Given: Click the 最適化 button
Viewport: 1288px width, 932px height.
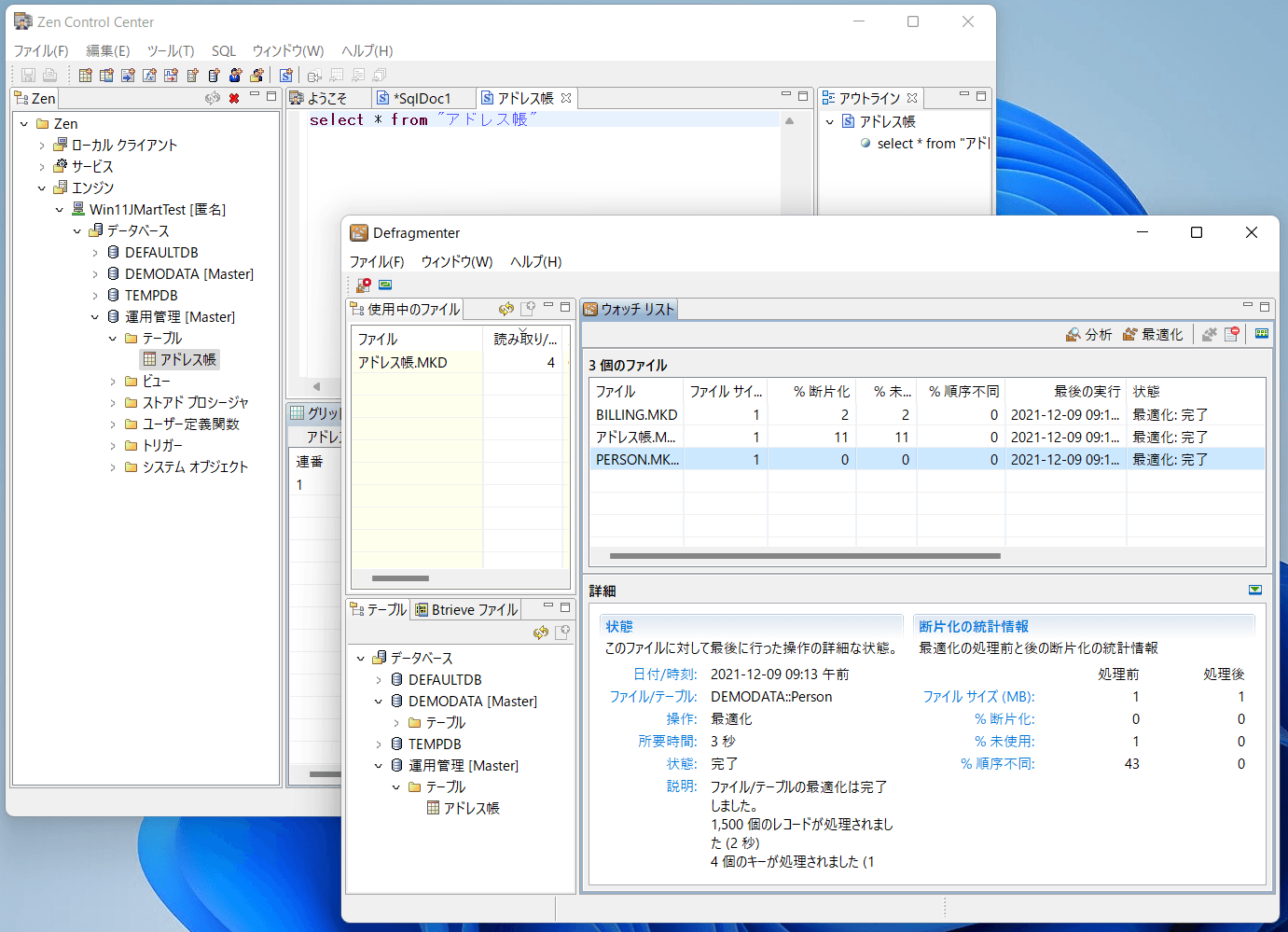Looking at the screenshot, I should pos(1153,335).
